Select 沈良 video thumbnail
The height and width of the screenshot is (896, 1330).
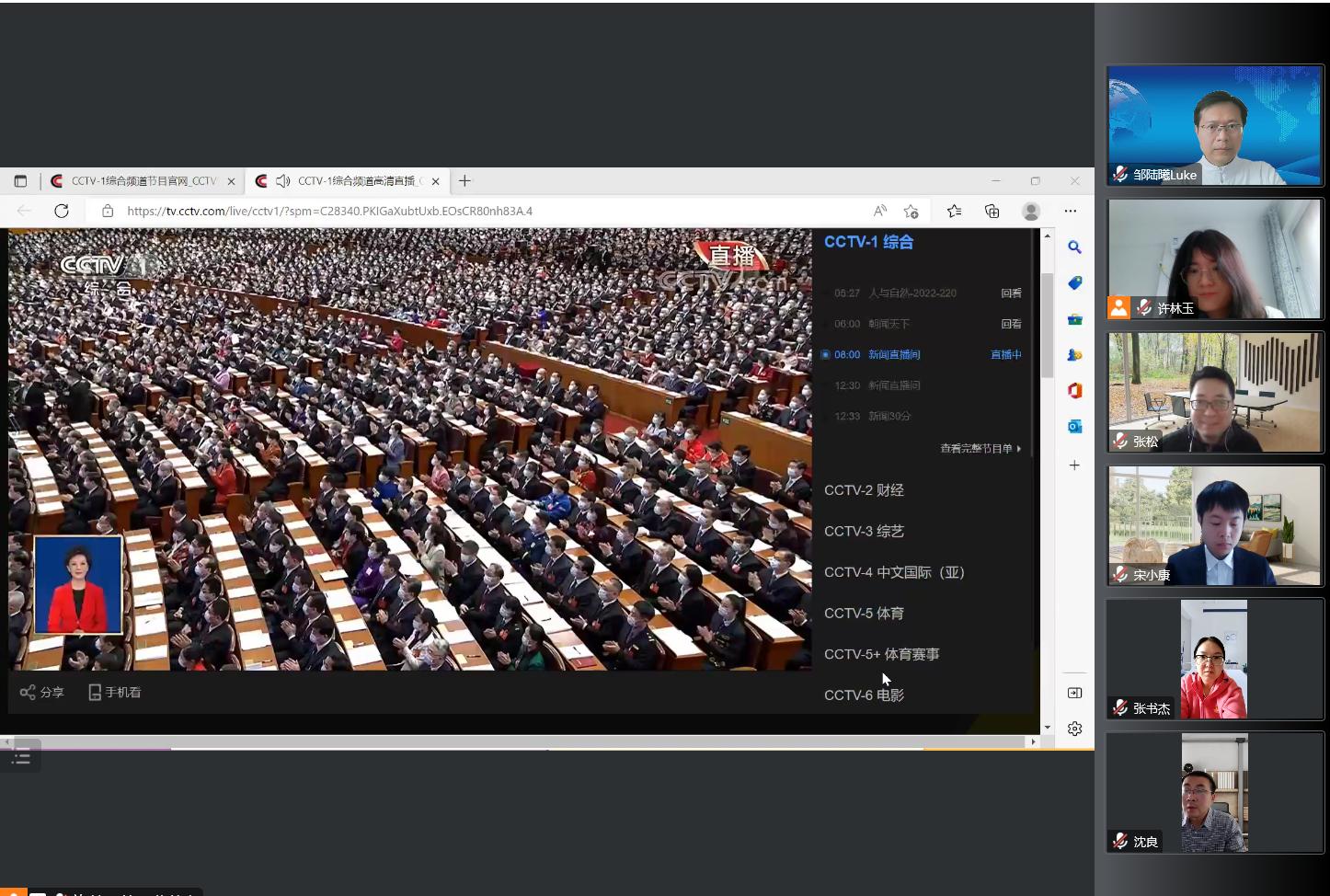[x=1214, y=793]
